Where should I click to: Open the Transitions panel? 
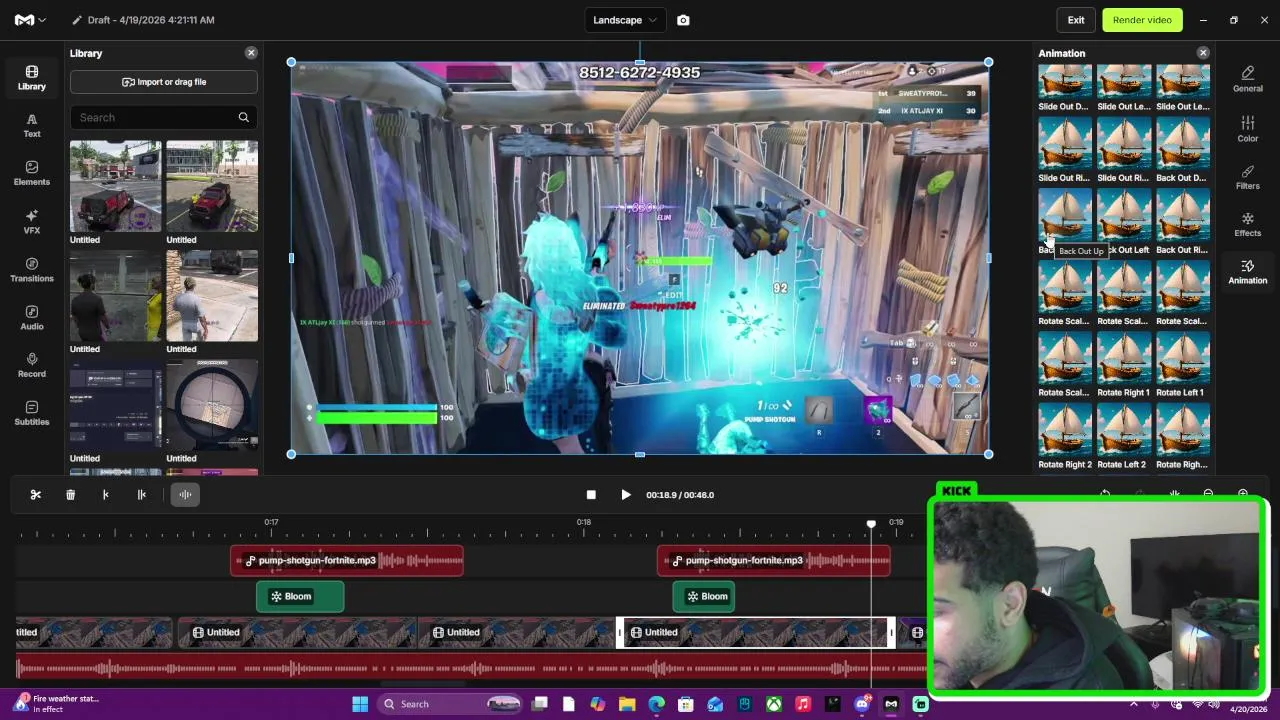point(31,269)
